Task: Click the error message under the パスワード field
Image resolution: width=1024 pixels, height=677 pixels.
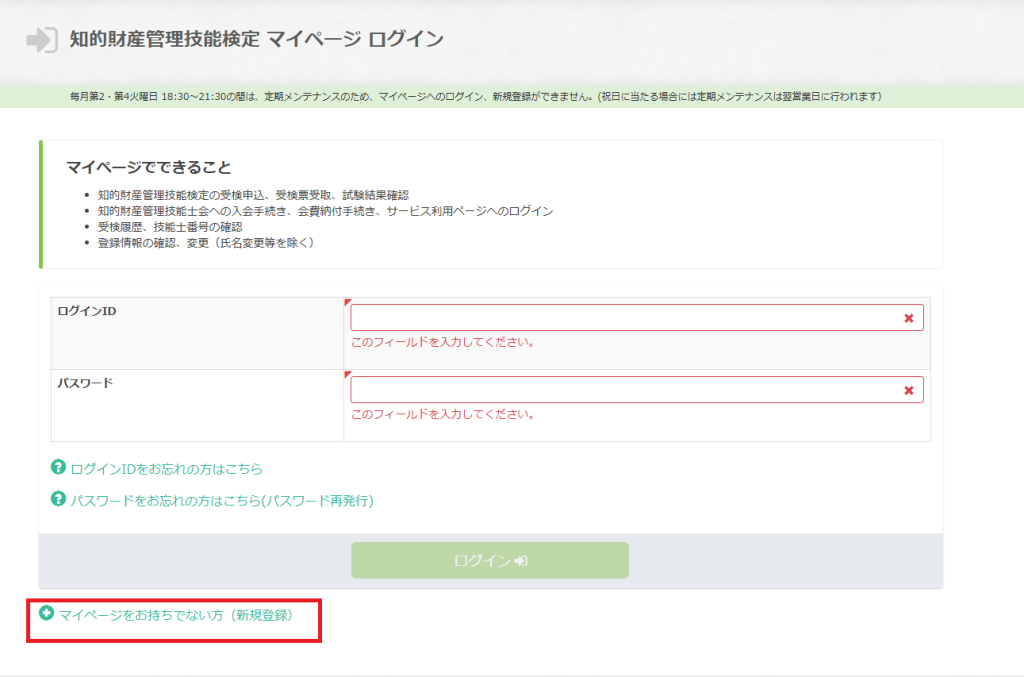Action: click(442, 414)
